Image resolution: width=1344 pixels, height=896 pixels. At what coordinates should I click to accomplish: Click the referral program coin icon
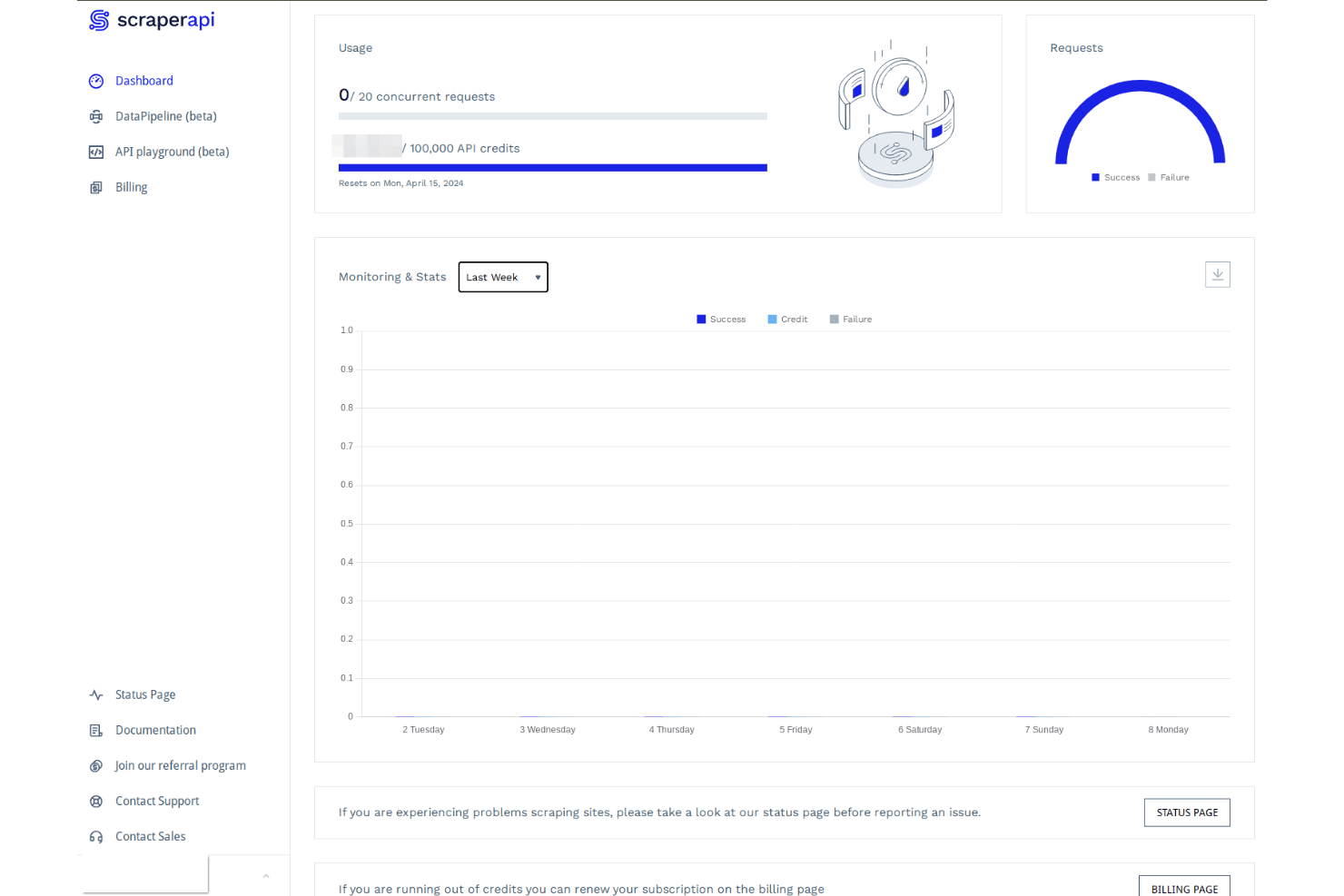coord(96,765)
